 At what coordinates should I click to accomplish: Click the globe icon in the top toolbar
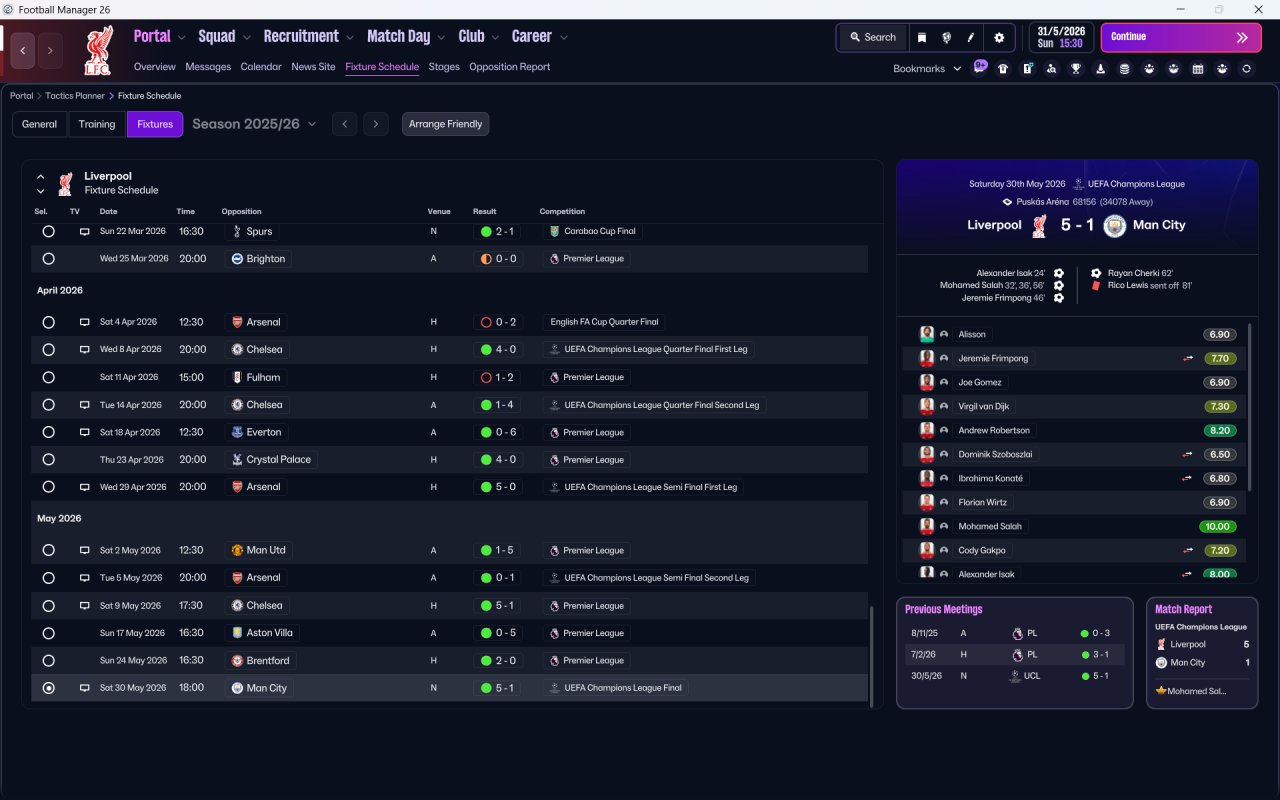click(946, 38)
